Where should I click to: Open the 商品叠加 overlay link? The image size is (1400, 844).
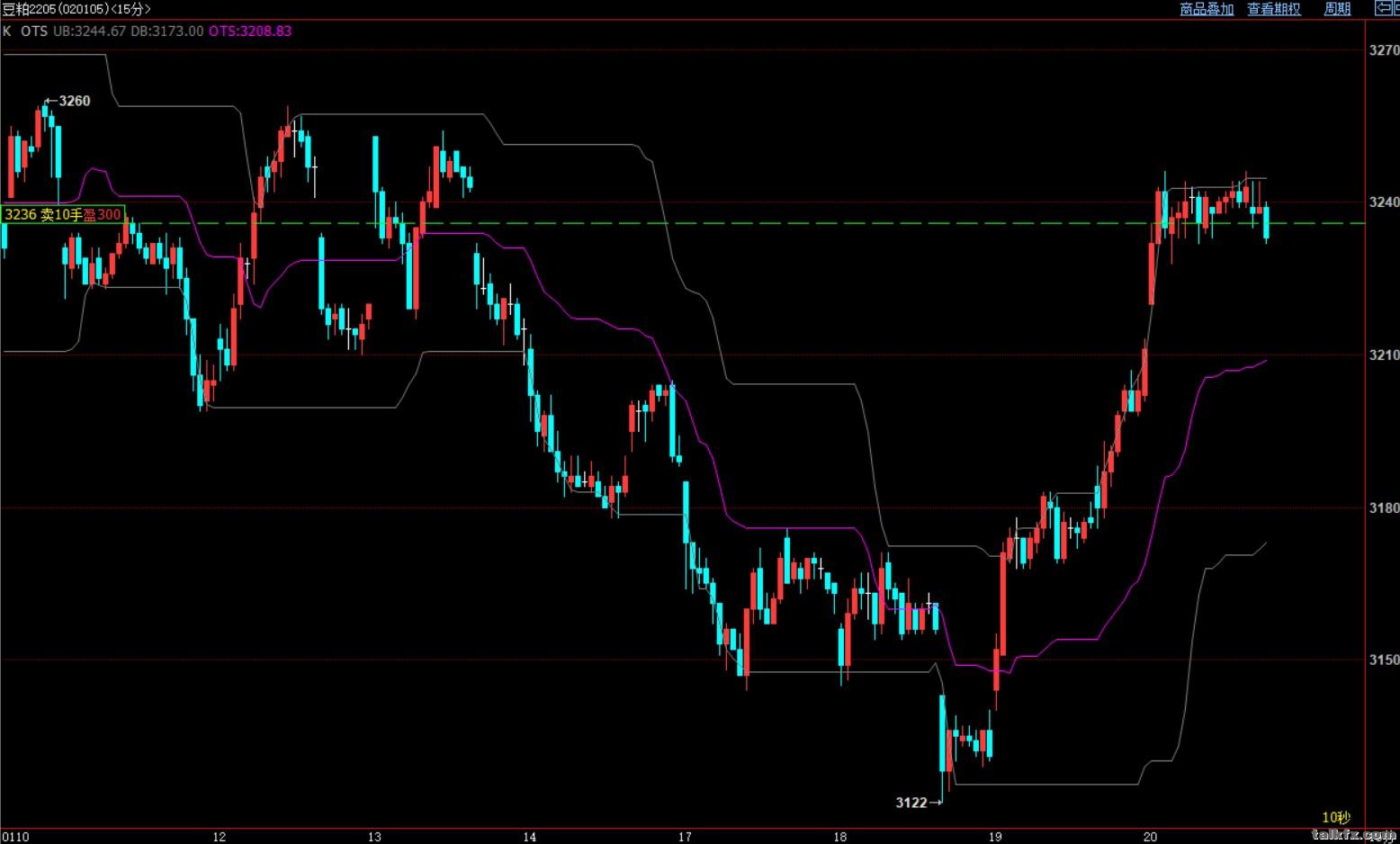point(1207,9)
